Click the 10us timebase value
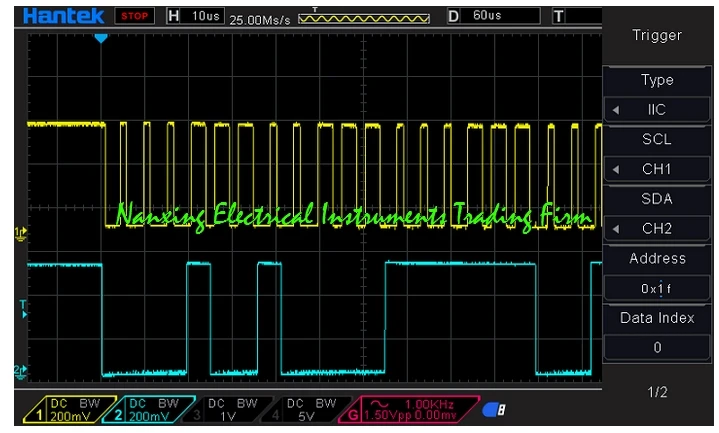 point(205,16)
